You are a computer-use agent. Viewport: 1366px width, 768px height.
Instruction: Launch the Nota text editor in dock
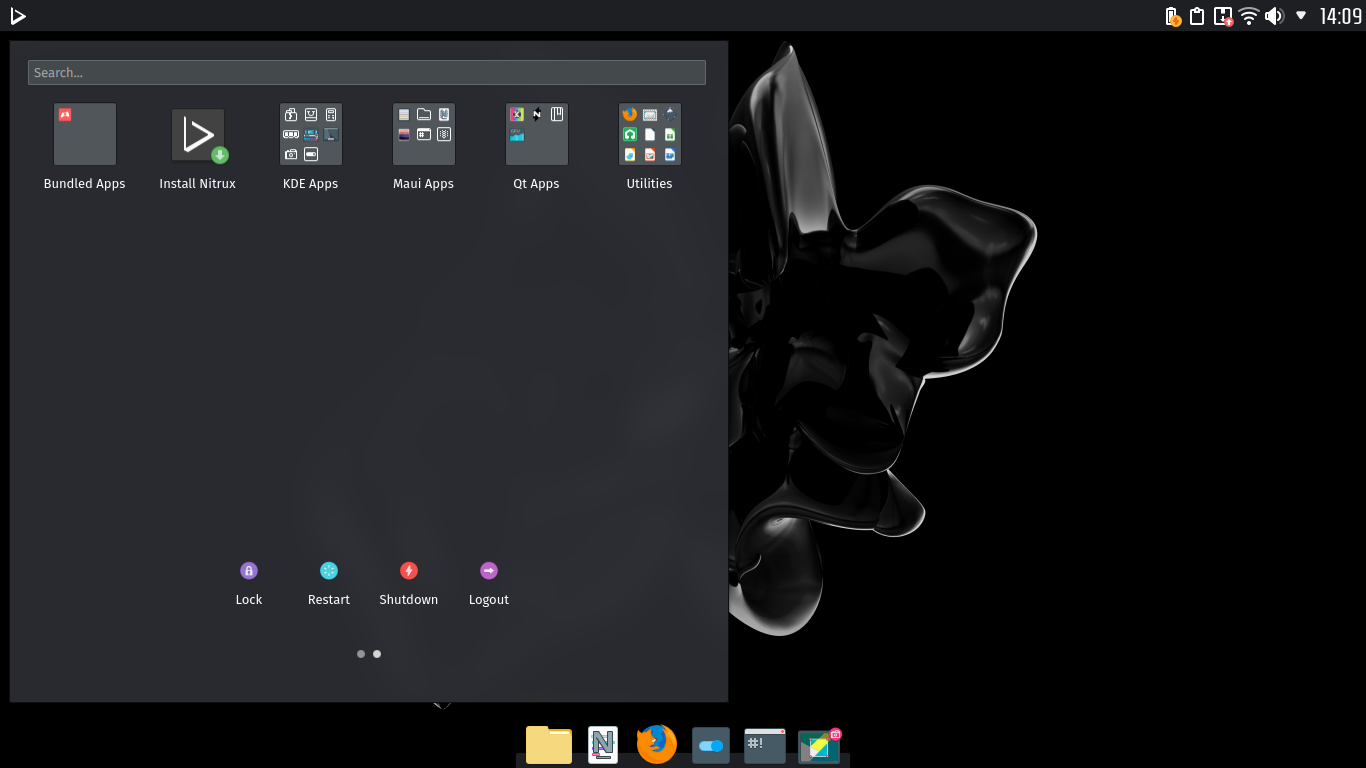click(x=603, y=745)
